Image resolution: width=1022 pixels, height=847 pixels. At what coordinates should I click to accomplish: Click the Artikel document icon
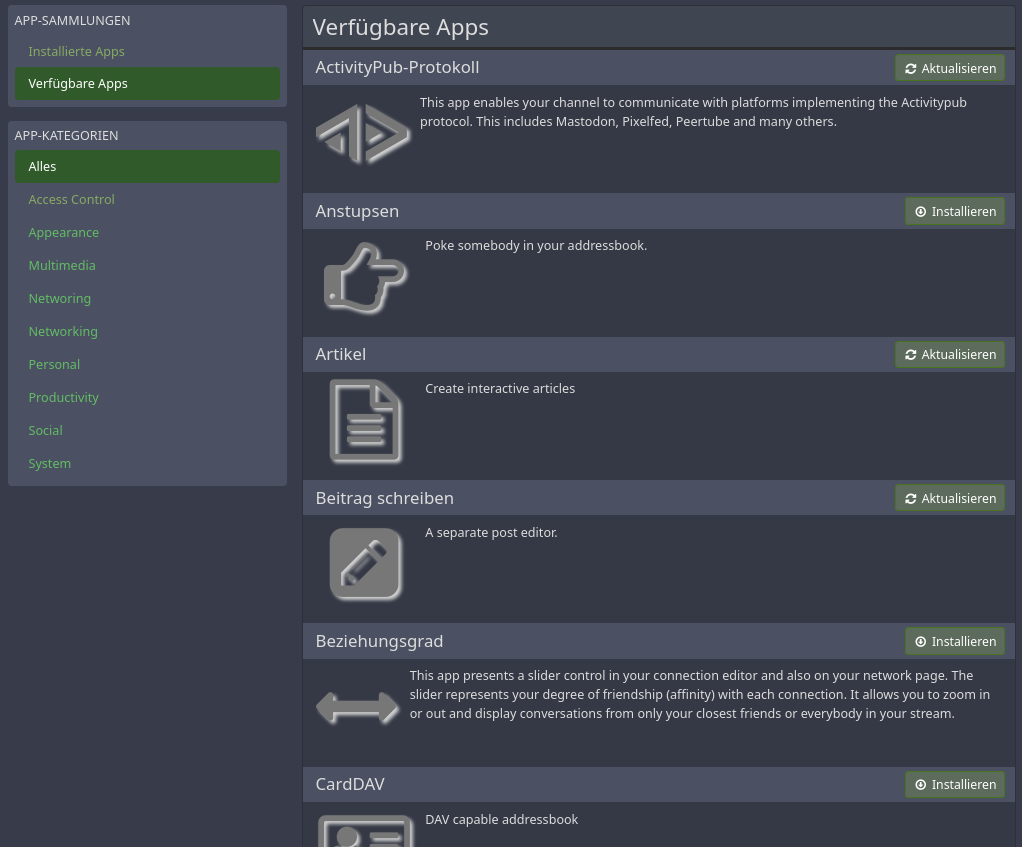tap(365, 421)
